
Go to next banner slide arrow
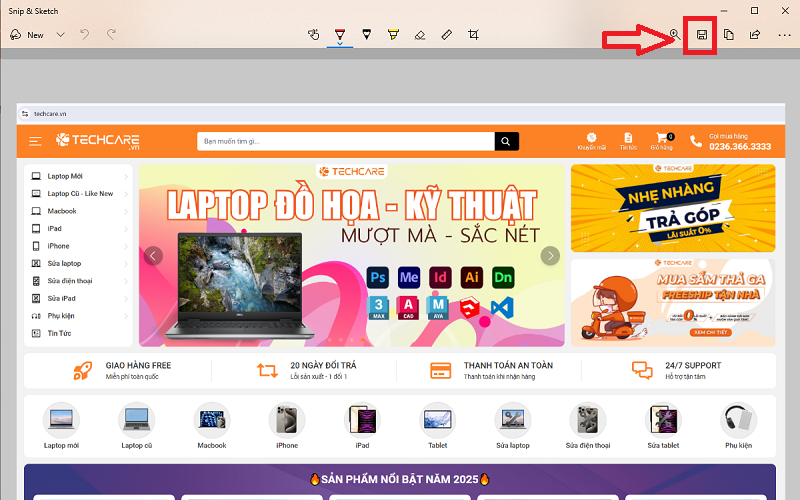click(550, 256)
